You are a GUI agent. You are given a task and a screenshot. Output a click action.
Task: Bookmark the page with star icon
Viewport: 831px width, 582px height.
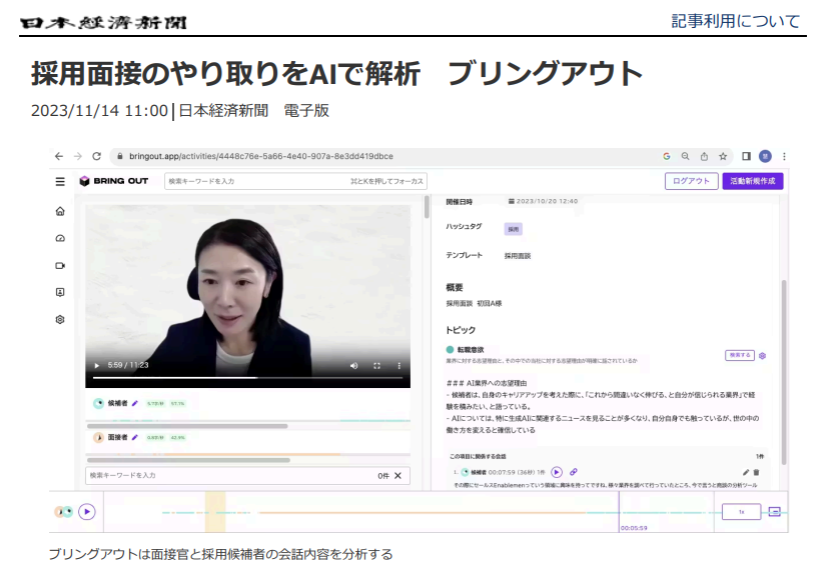722,156
